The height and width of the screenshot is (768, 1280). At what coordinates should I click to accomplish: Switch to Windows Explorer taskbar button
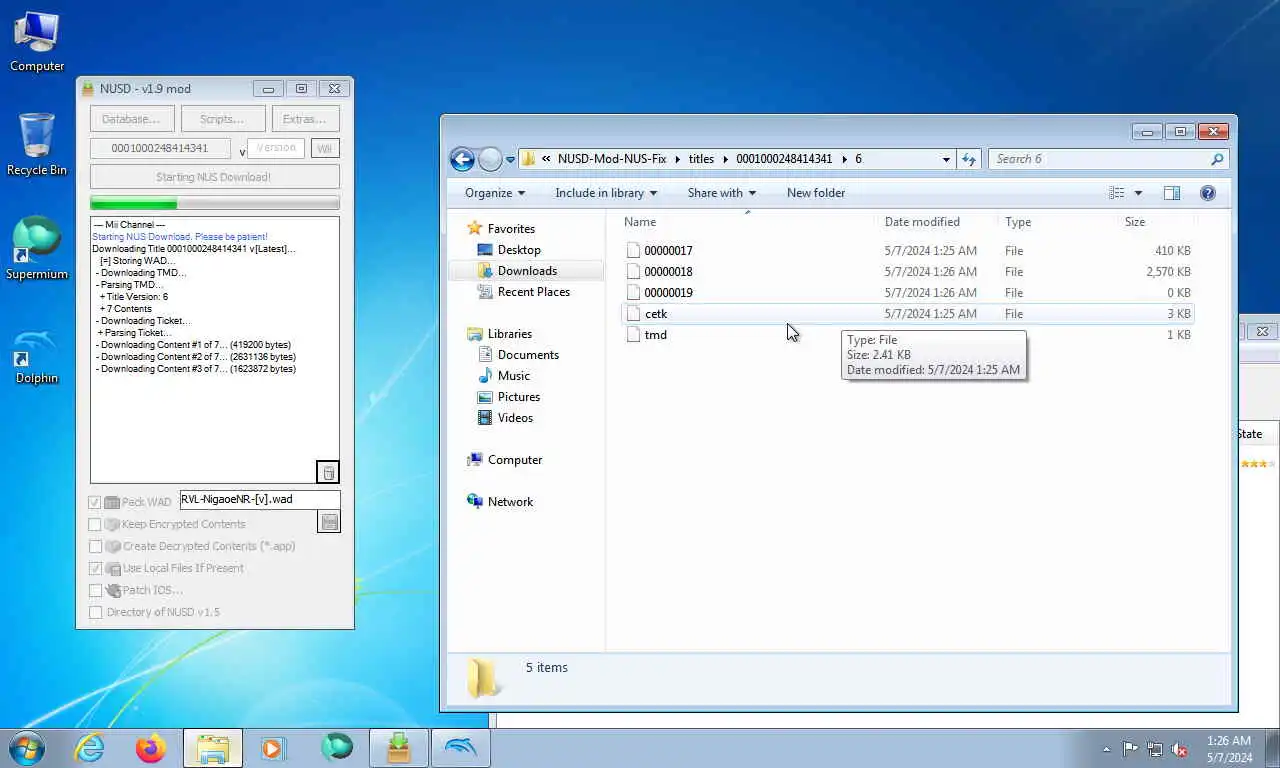[213, 748]
